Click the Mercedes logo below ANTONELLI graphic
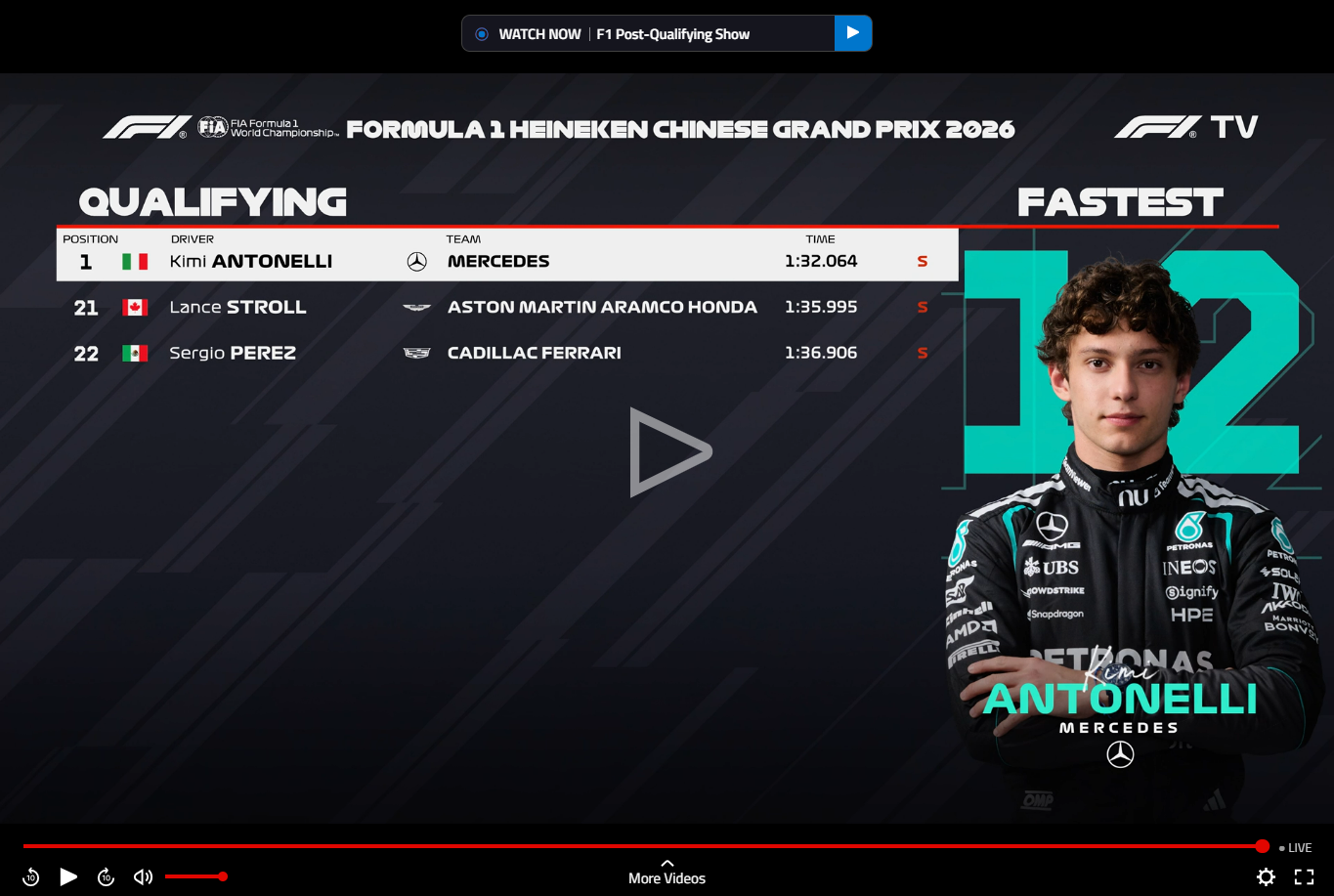Viewport: 1334px width, 896px height. tap(1120, 754)
